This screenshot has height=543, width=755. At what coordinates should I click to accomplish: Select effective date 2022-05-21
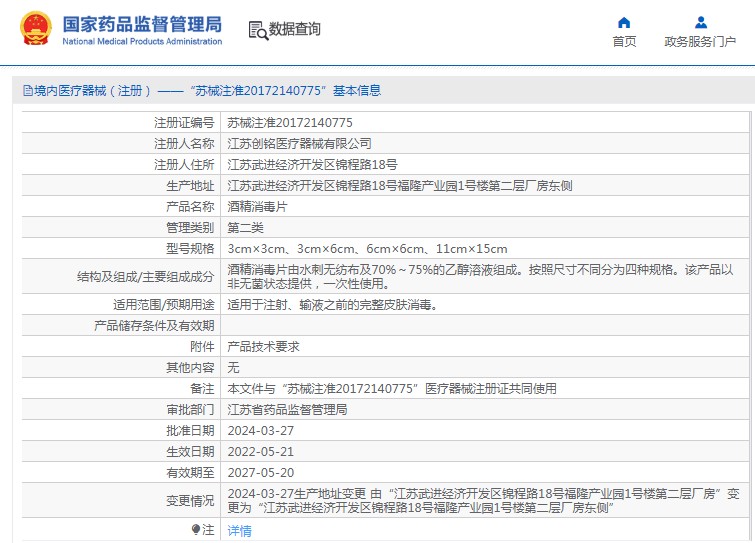pyautogui.click(x=260, y=452)
